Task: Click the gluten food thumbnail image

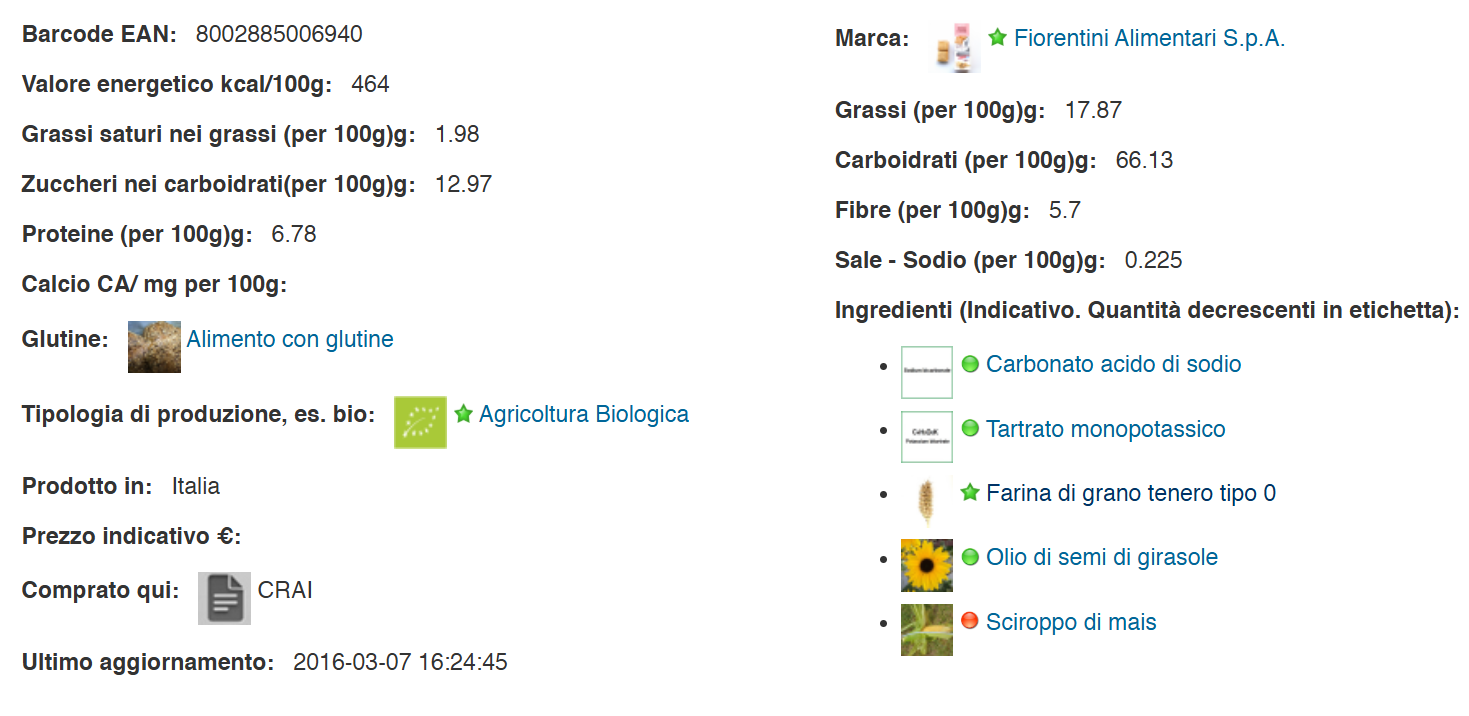Action: tap(154, 346)
